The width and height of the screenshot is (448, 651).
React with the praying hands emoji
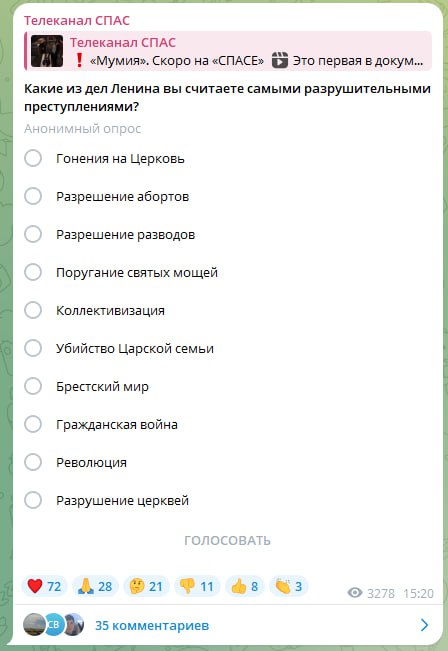pyautogui.click(x=95, y=586)
